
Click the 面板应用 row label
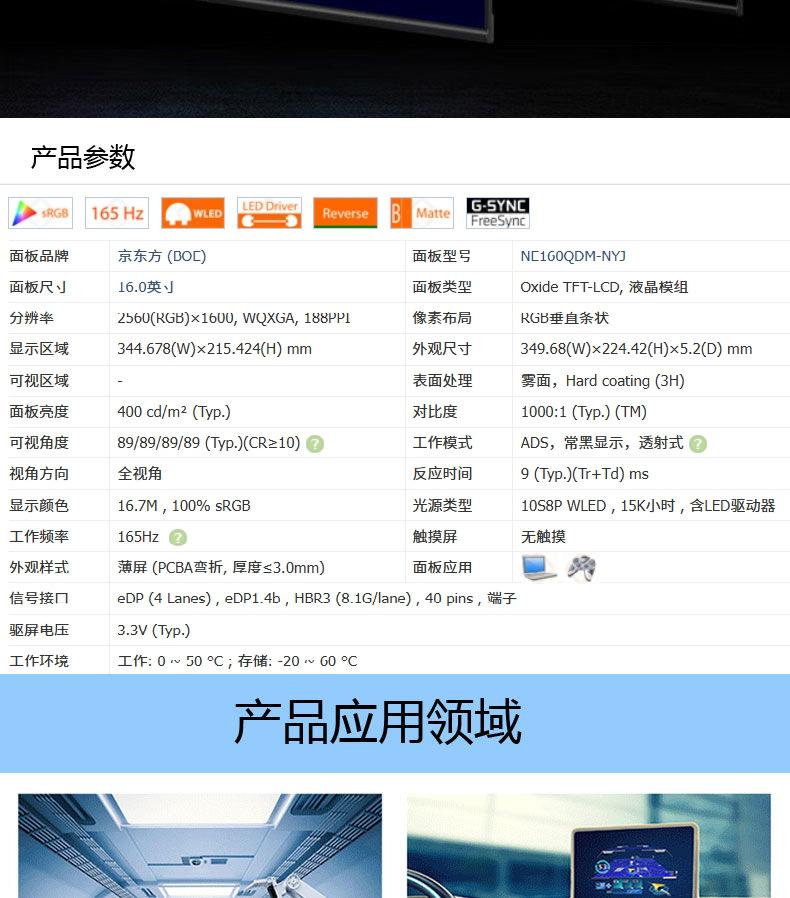tap(442, 568)
